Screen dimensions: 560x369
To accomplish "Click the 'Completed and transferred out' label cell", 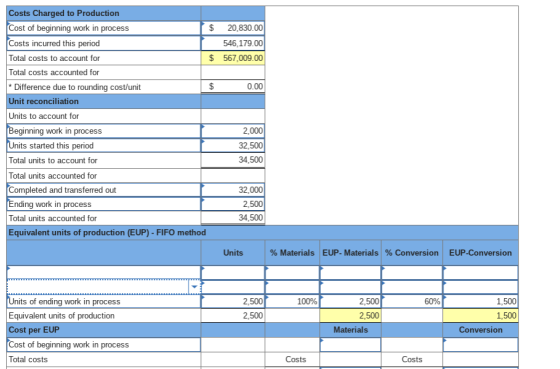I will [x=104, y=190].
